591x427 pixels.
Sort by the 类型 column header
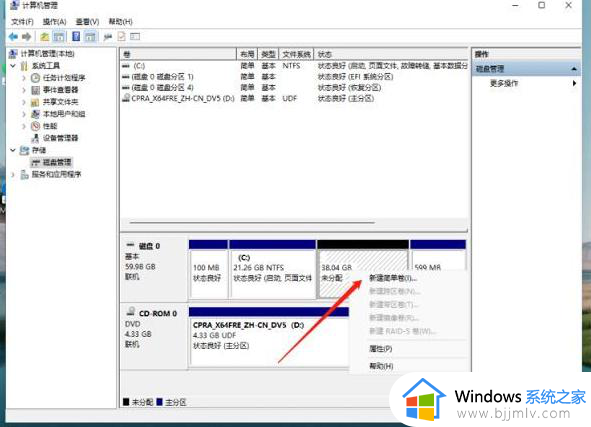click(268, 54)
